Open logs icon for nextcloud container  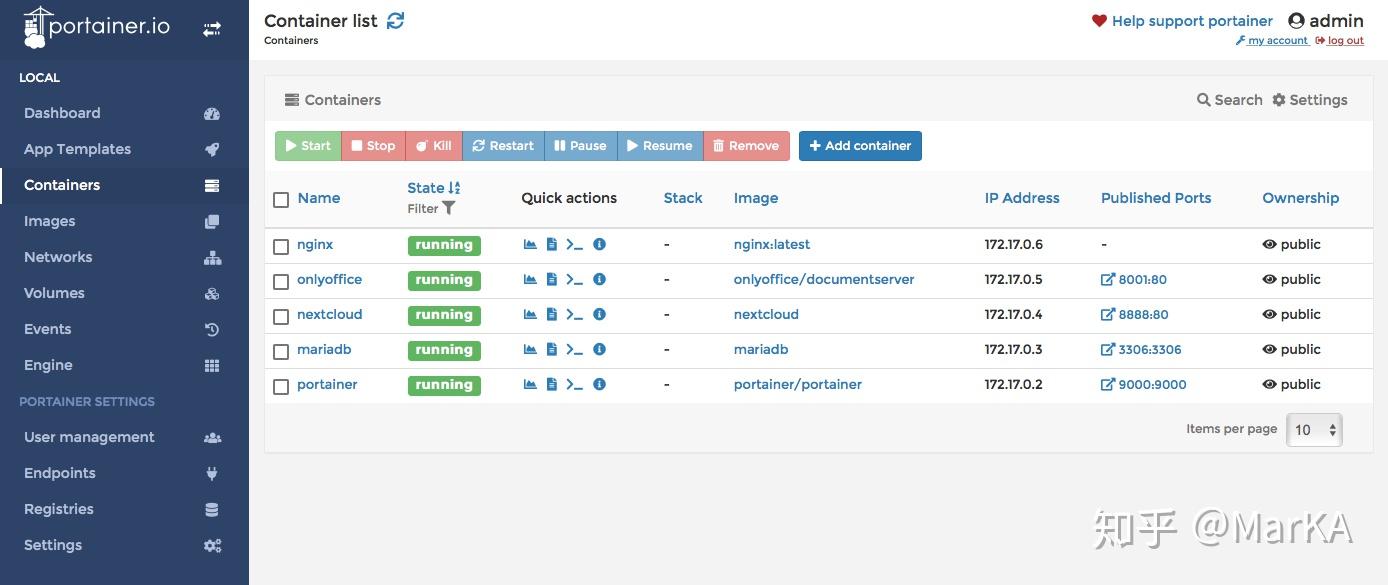(552, 314)
